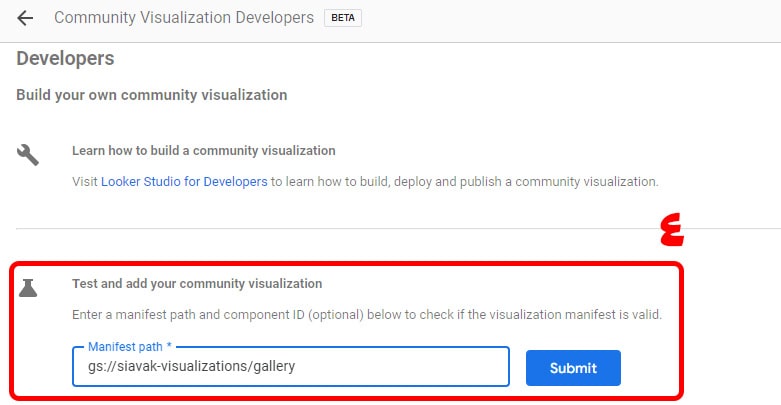The image size is (781, 405).
Task: Open Looker Studio for Developers link
Action: (x=184, y=182)
